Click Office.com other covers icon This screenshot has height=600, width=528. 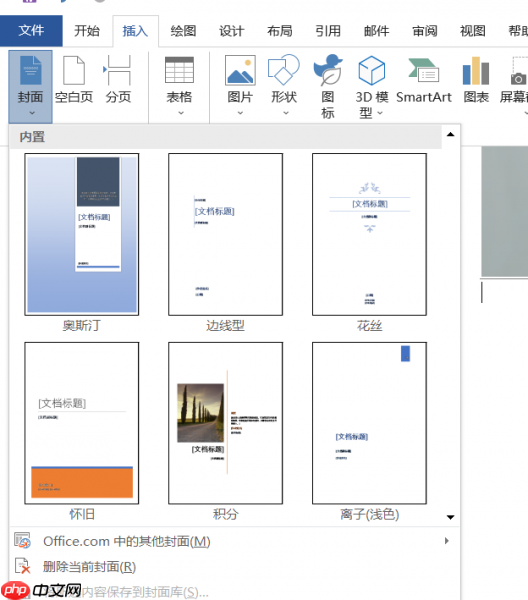22,540
